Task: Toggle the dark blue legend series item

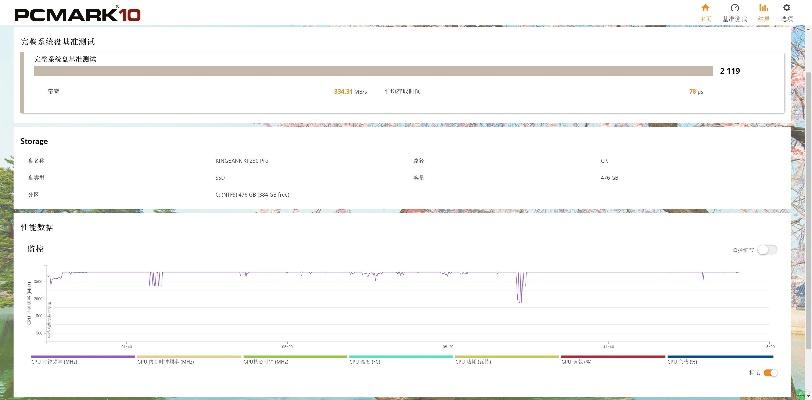Action: coord(720,359)
